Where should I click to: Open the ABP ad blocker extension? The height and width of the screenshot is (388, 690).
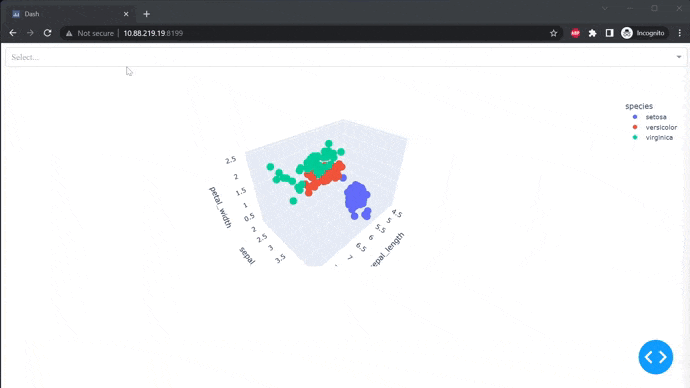pos(575,33)
